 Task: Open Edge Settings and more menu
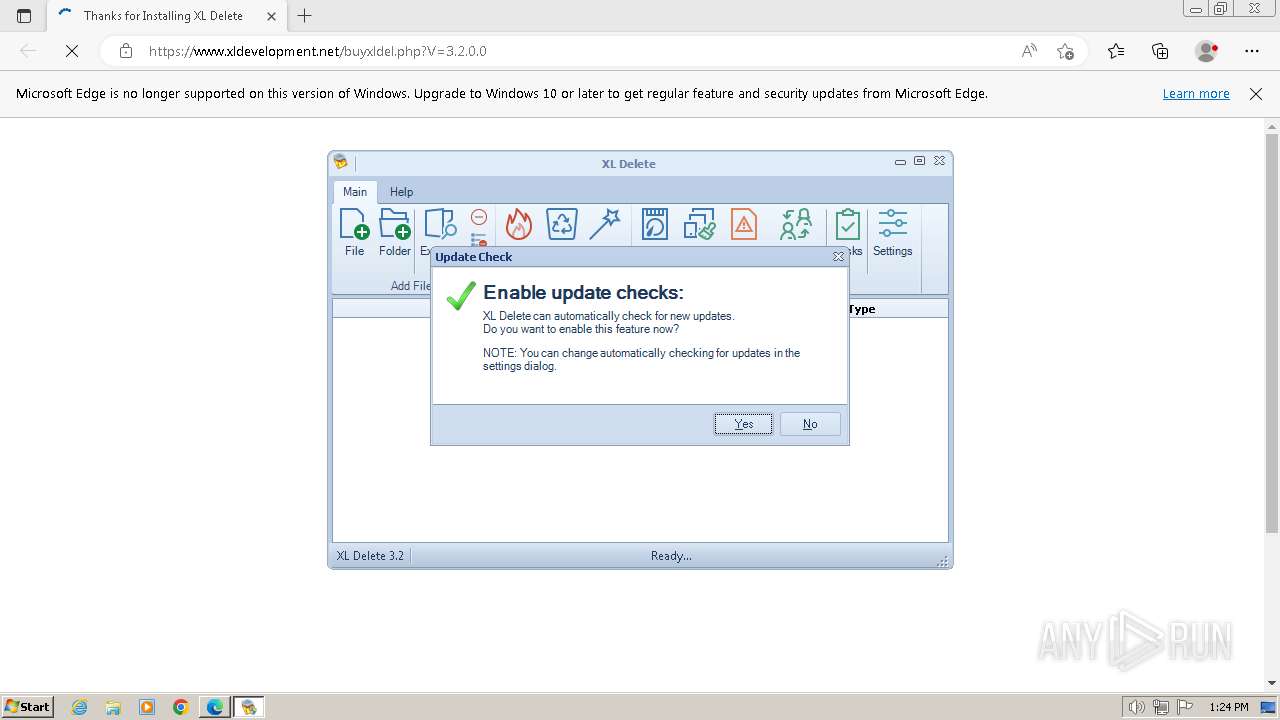[1252, 51]
